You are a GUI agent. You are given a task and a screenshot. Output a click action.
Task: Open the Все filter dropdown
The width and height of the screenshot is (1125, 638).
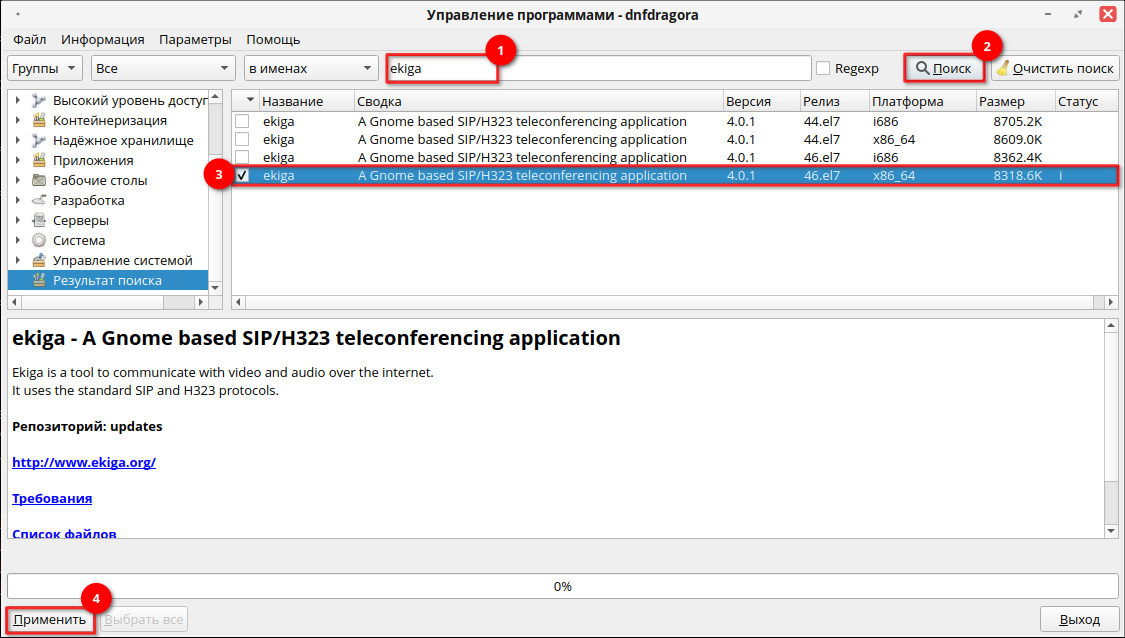tap(164, 68)
